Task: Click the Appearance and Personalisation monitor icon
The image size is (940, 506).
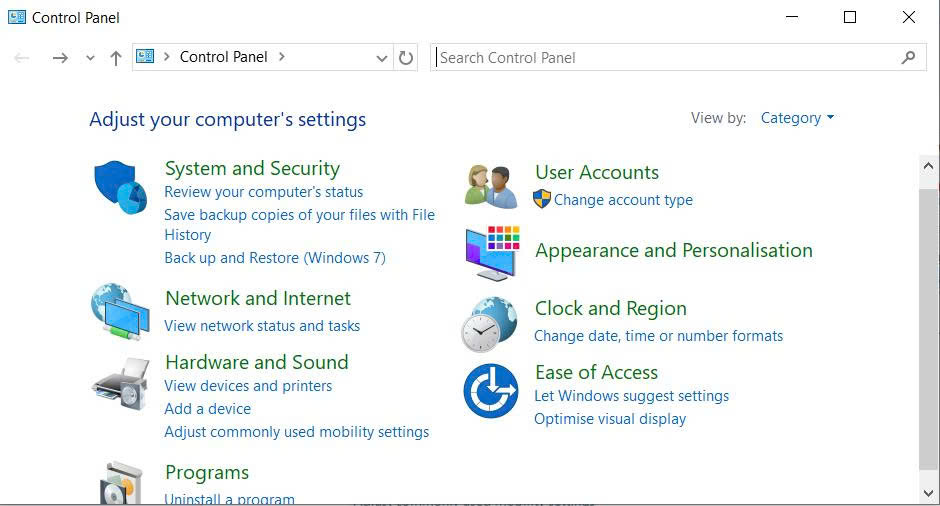Action: click(492, 253)
